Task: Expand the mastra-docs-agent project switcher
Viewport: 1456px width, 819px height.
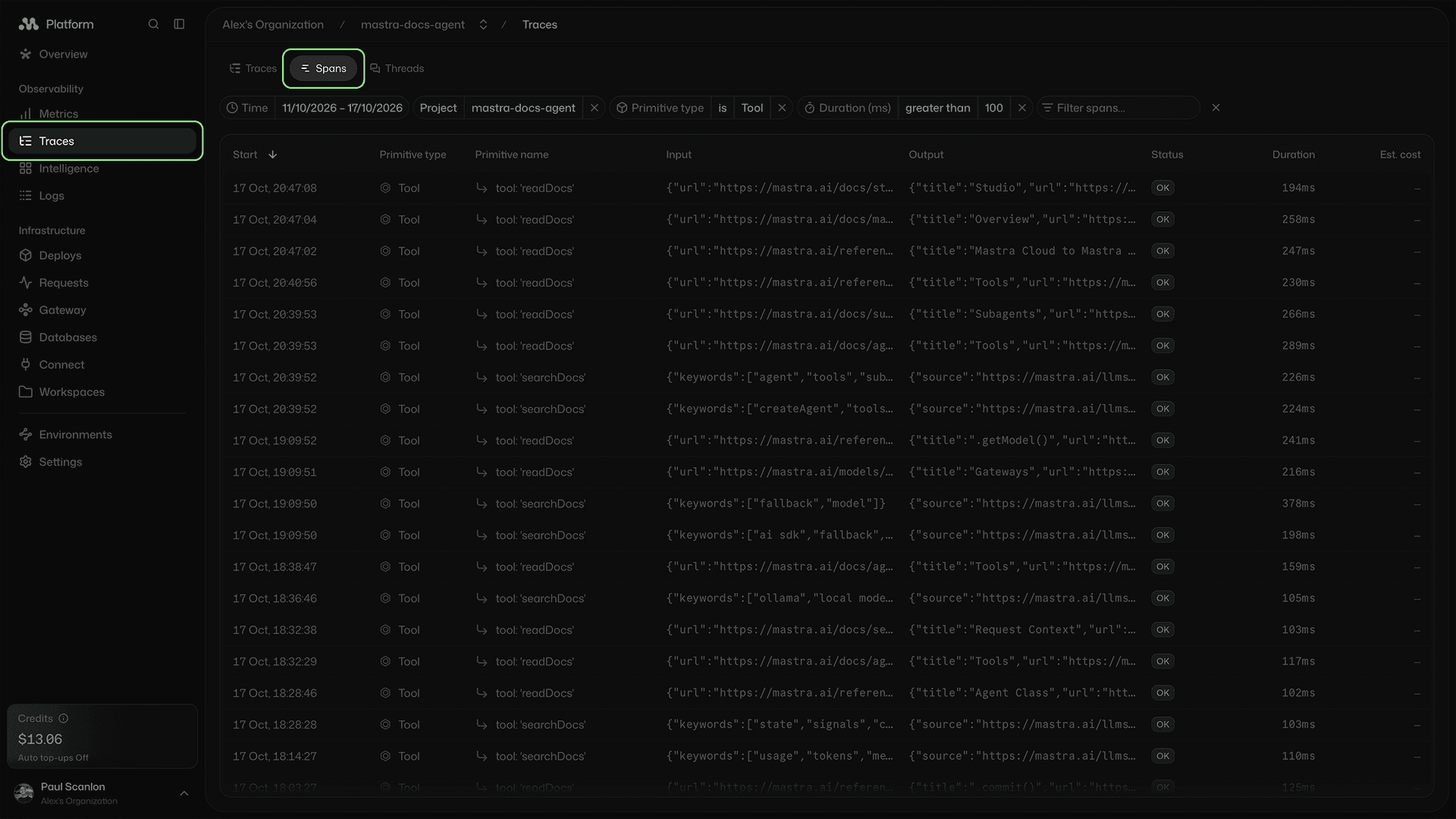Action: coord(483,24)
